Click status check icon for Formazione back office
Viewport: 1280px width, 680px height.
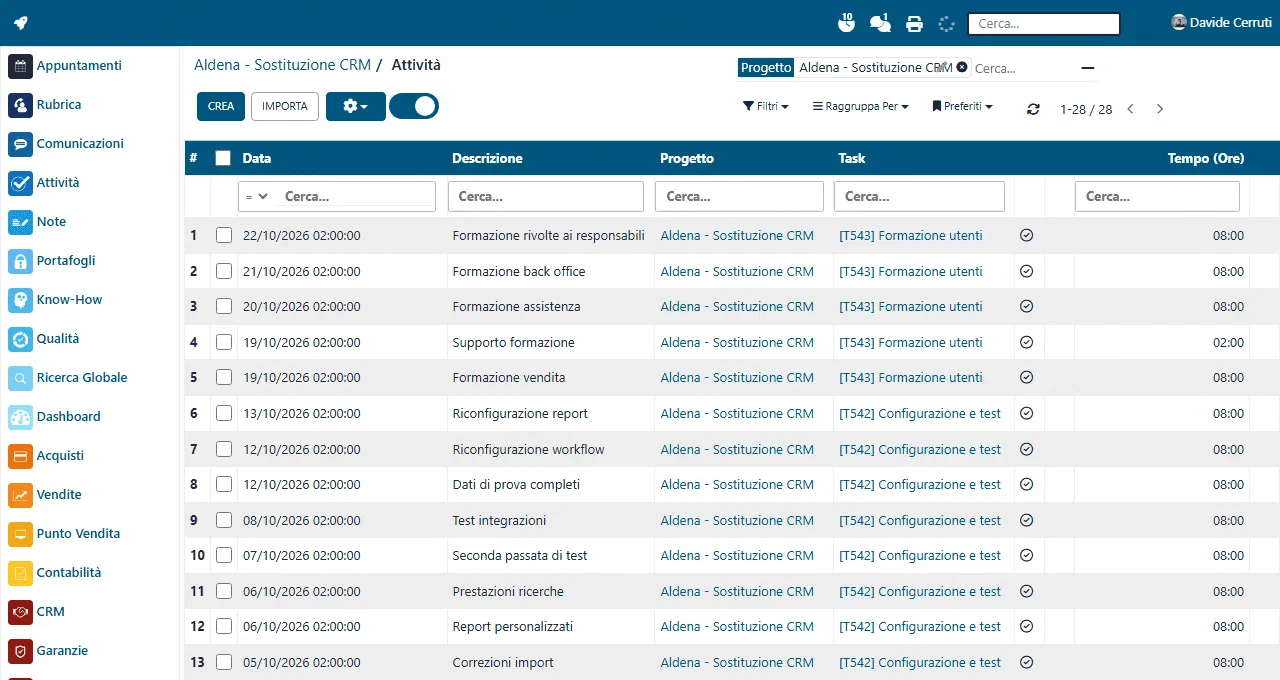1026,271
